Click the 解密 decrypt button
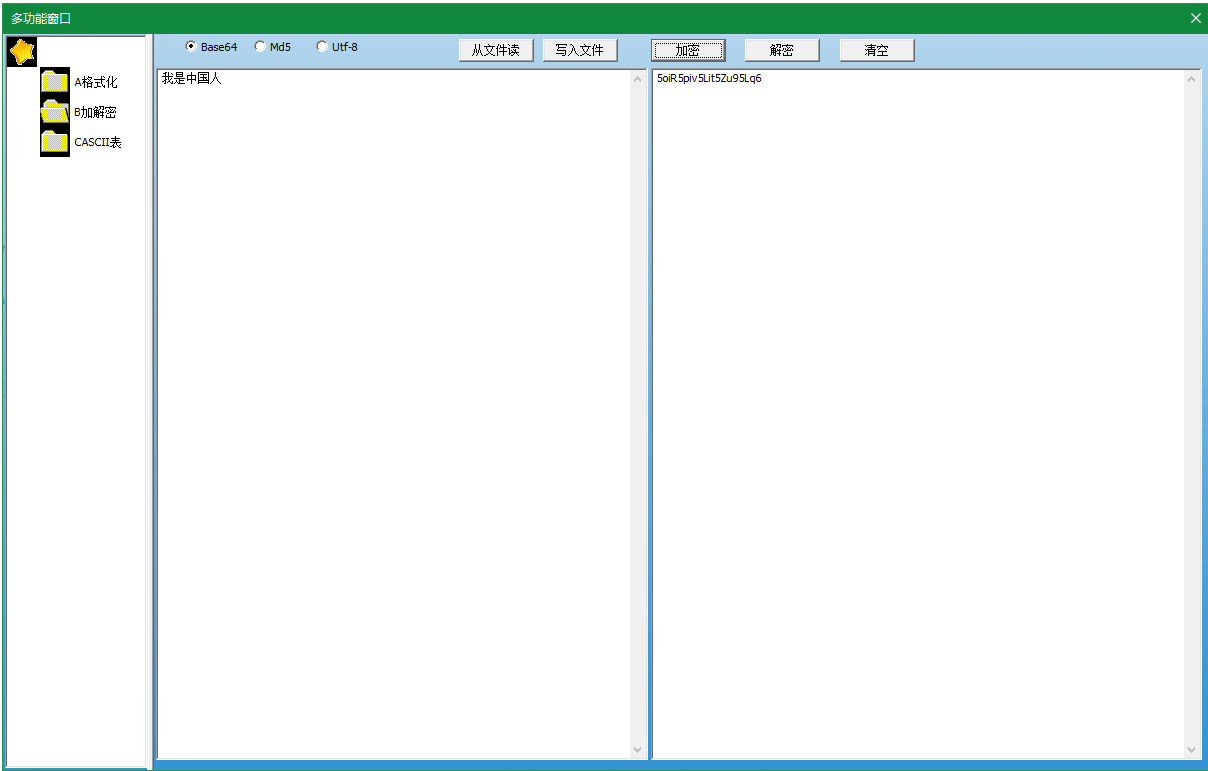Viewport: 1208px width, 771px height. 782,50
